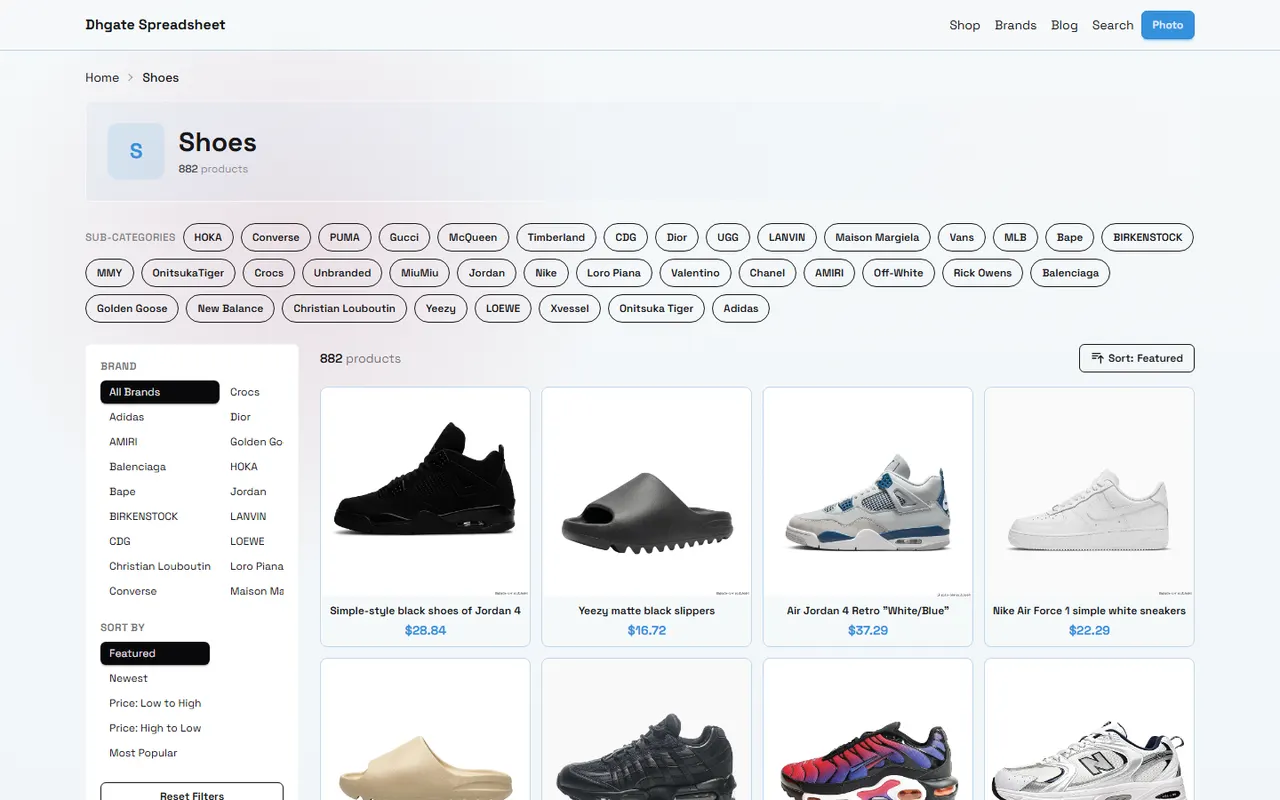Sort by Price: High to Low

(155, 728)
